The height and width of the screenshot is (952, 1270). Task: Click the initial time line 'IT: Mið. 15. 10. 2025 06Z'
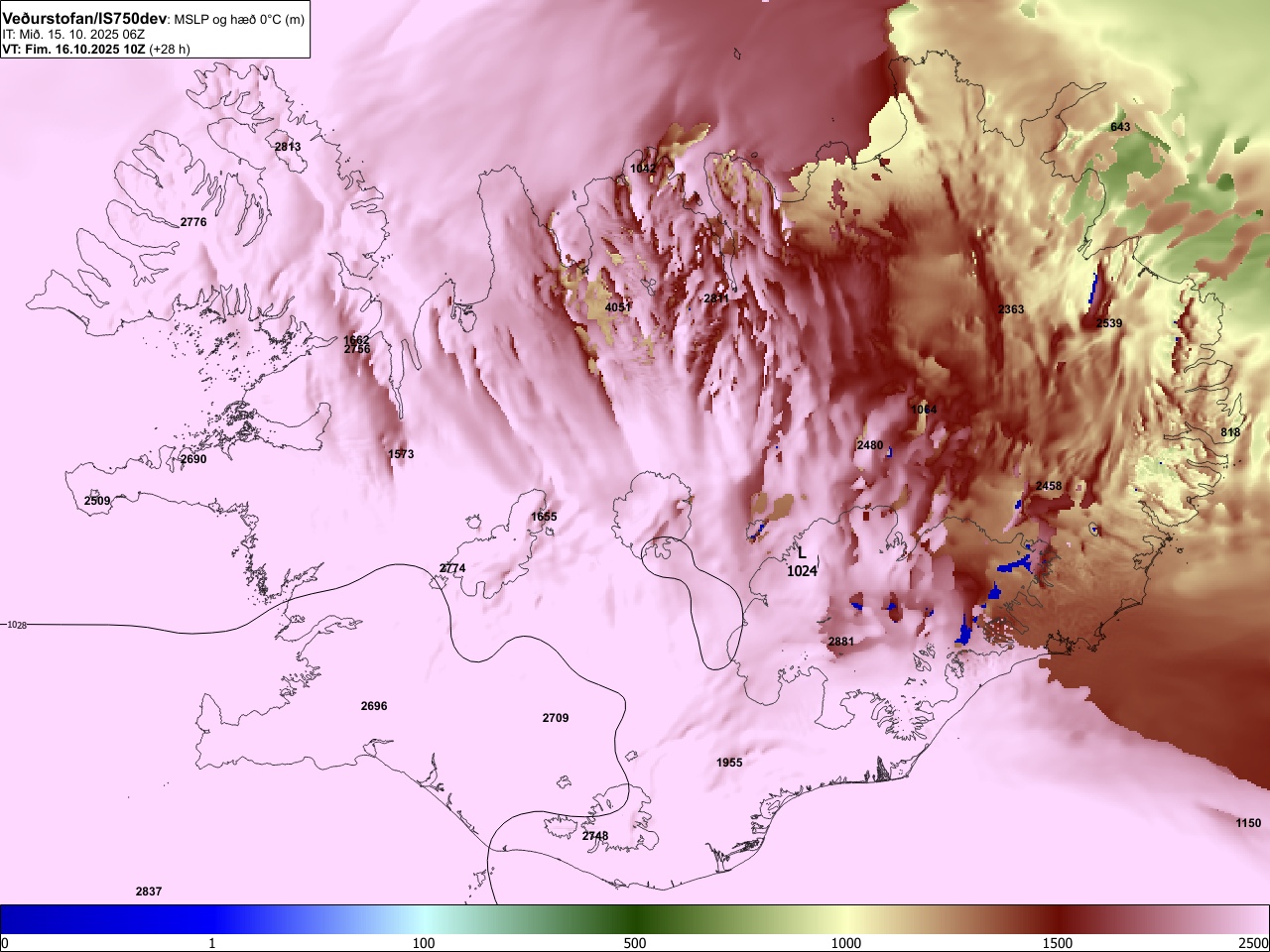[73, 34]
